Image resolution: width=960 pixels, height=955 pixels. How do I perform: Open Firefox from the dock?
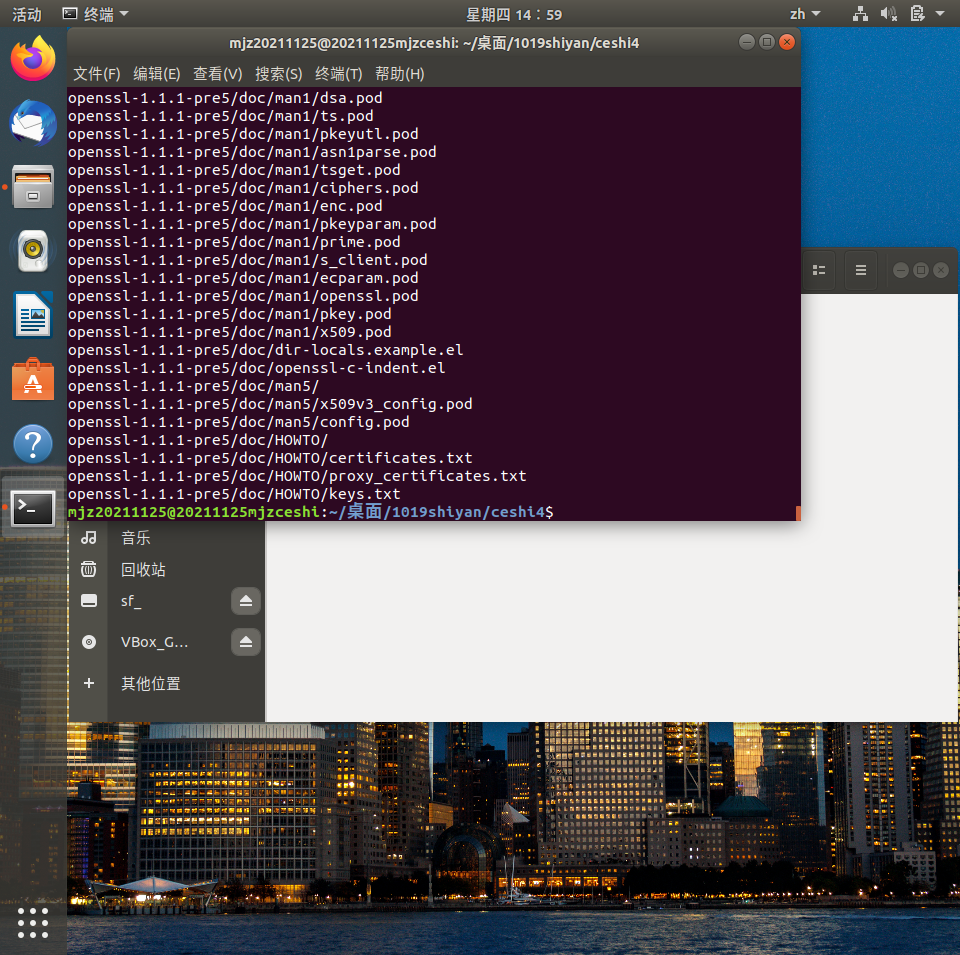pyautogui.click(x=33, y=59)
